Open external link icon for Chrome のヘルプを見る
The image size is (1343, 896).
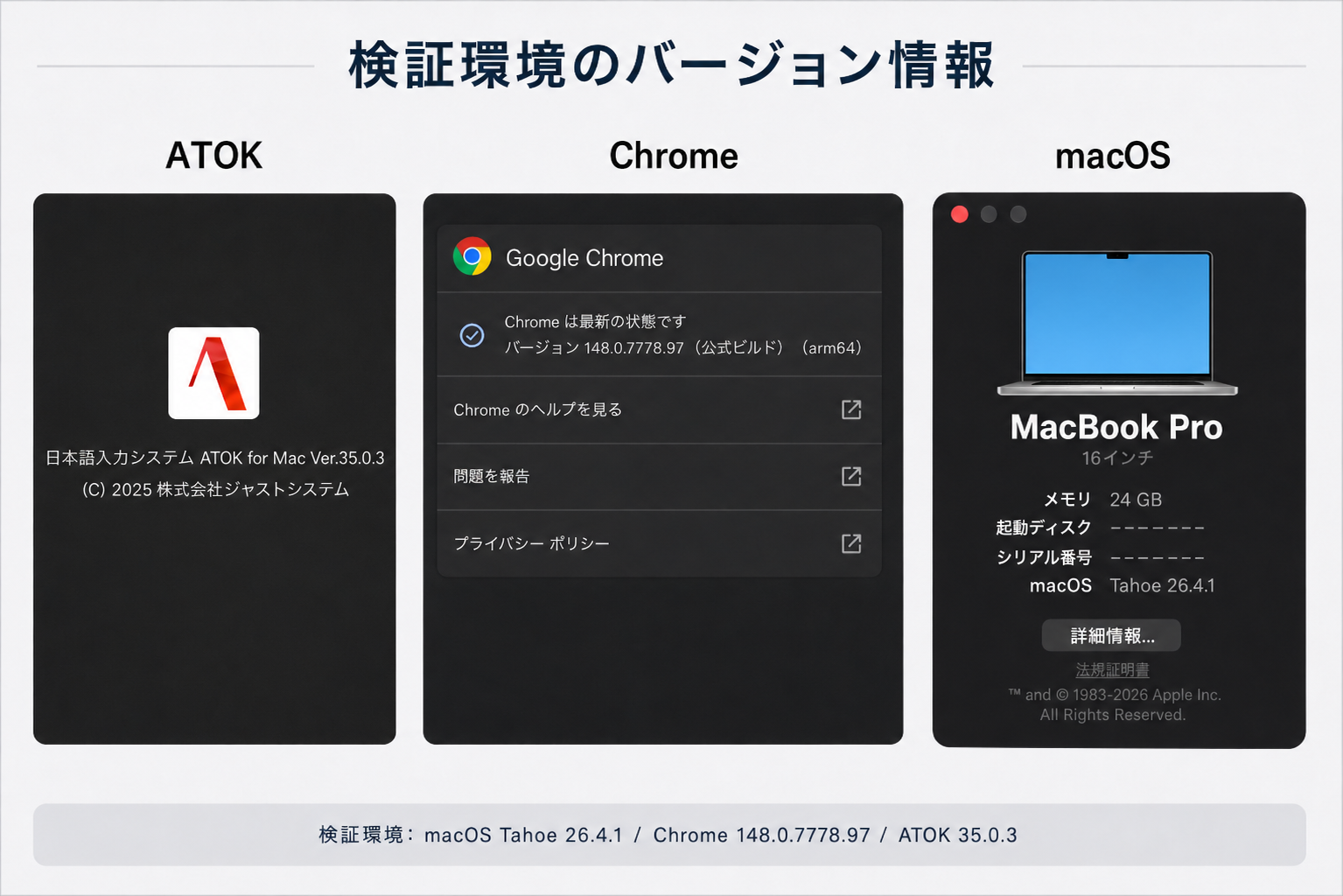(851, 409)
